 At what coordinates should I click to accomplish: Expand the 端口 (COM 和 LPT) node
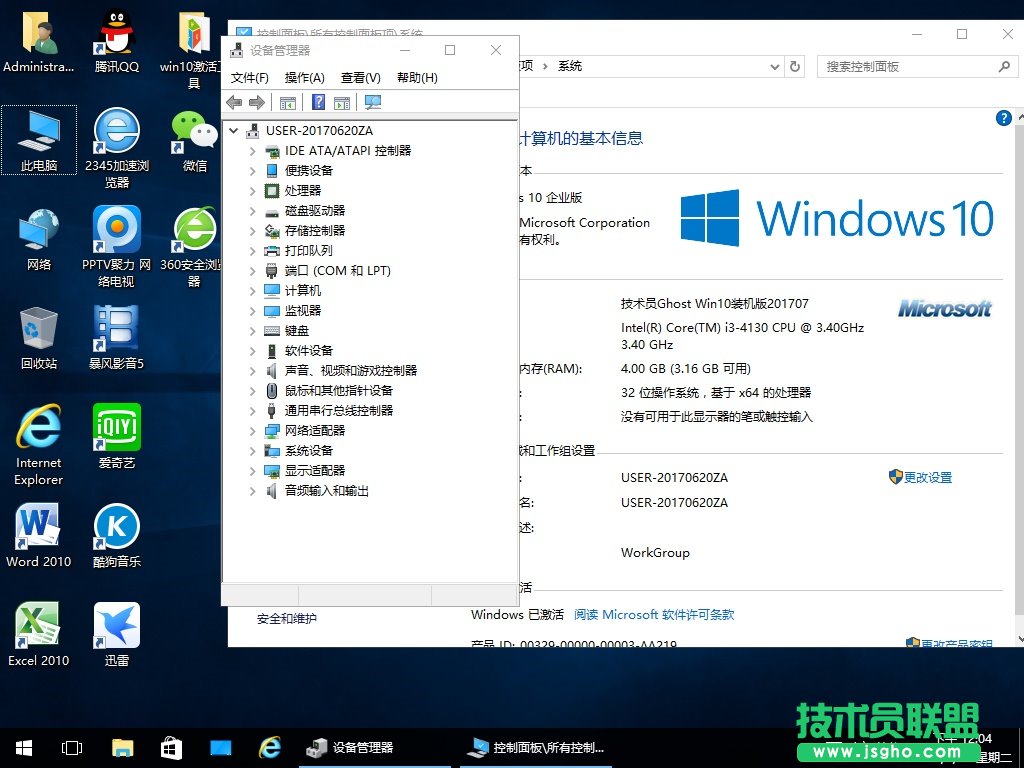coord(253,271)
